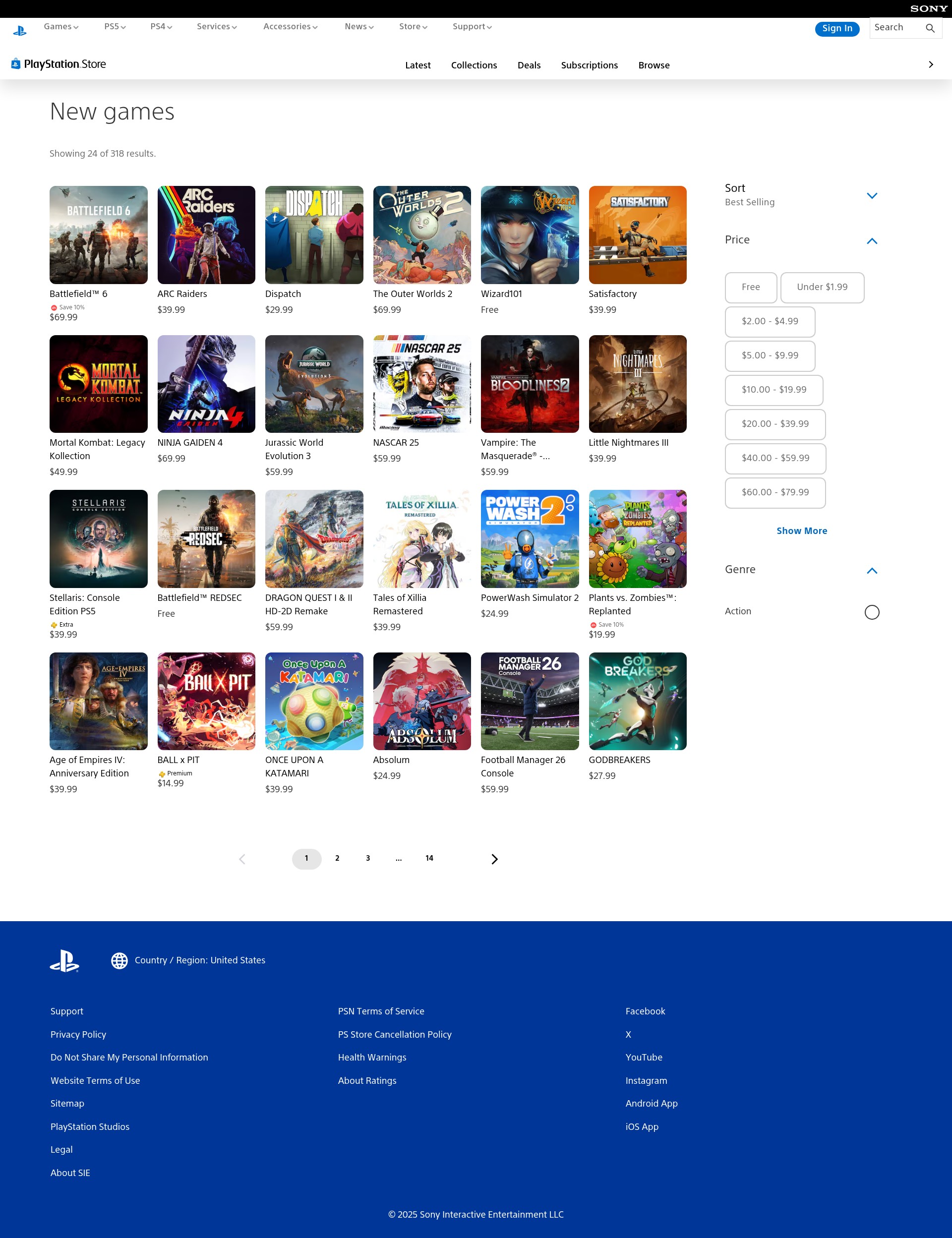Open the YouTube footer link
The height and width of the screenshot is (1238, 952).
[x=644, y=1058]
